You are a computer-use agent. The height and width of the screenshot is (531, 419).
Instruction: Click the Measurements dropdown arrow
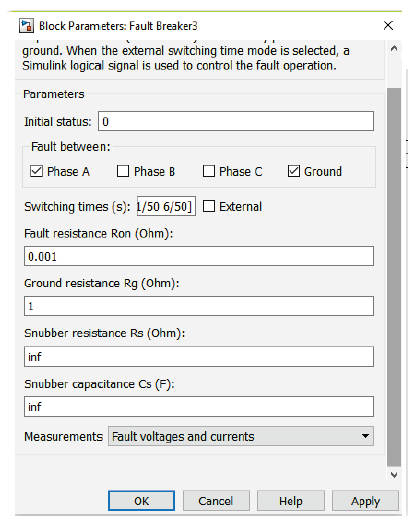pos(365,436)
